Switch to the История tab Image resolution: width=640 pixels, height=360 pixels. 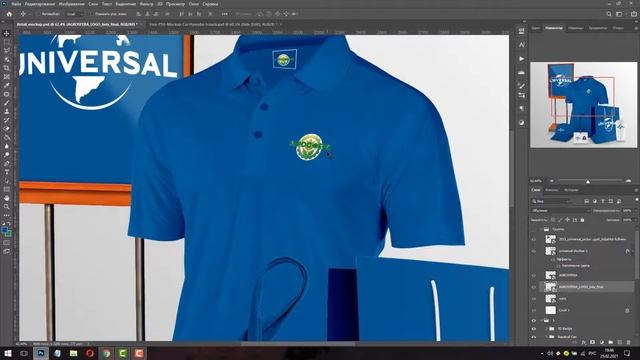pos(571,190)
